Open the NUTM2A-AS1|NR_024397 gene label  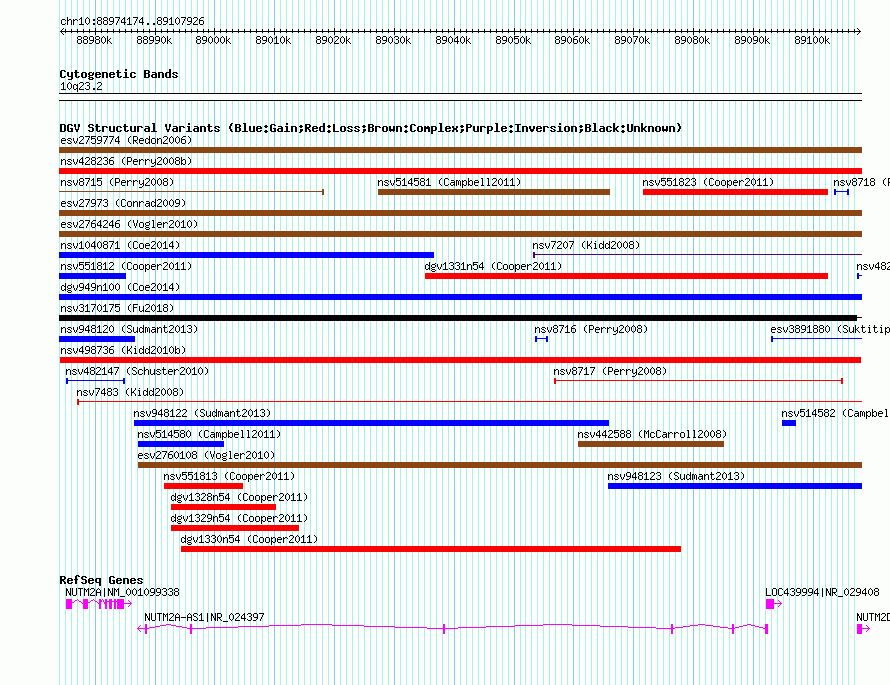(x=204, y=617)
